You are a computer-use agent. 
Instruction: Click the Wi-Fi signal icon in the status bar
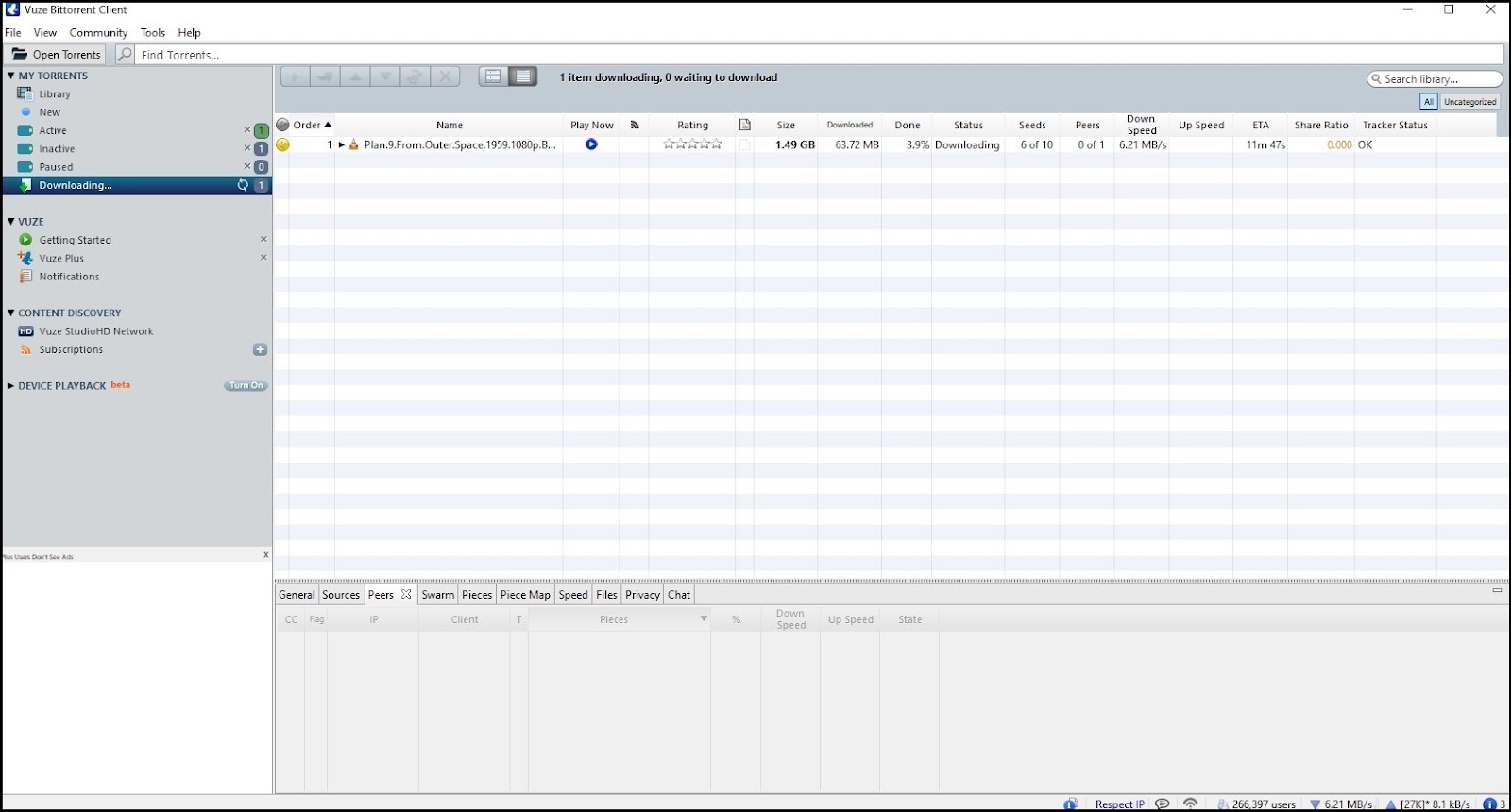click(1191, 804)
